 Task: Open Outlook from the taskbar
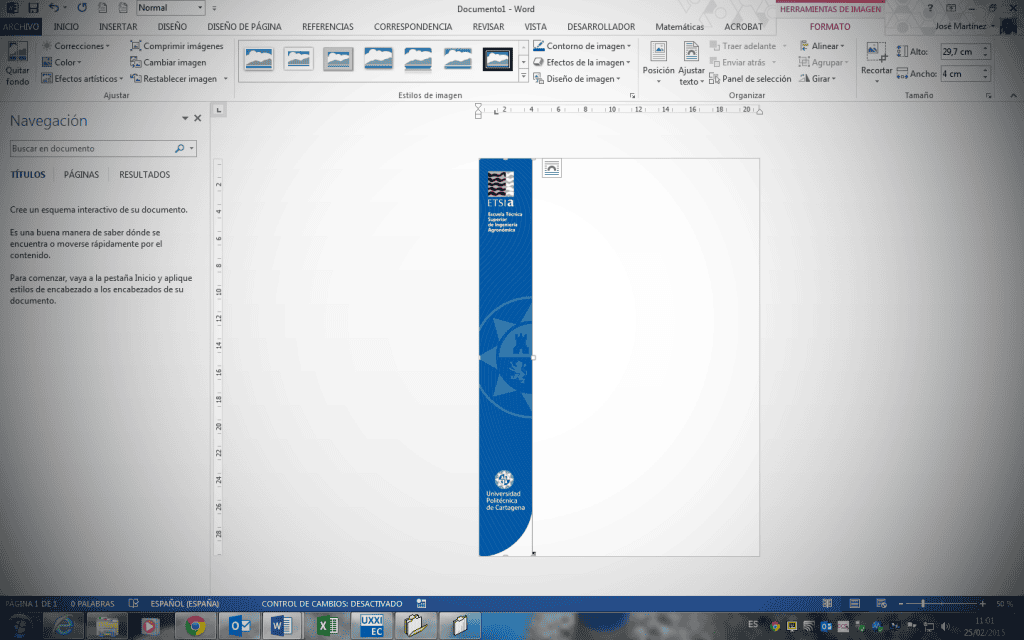click(x=240, y=626)
